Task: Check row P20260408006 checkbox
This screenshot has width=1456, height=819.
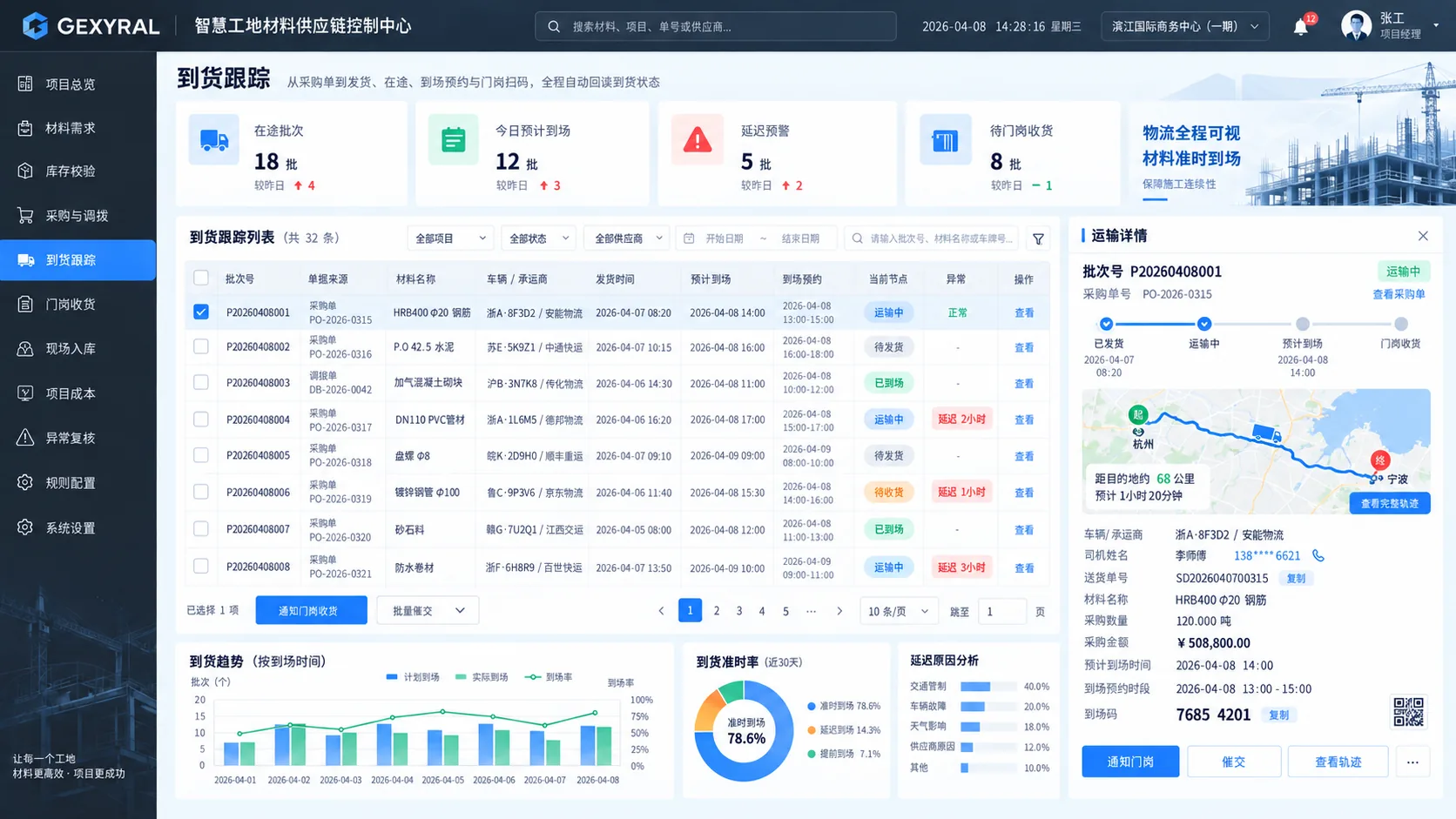Action: point(201,492)
